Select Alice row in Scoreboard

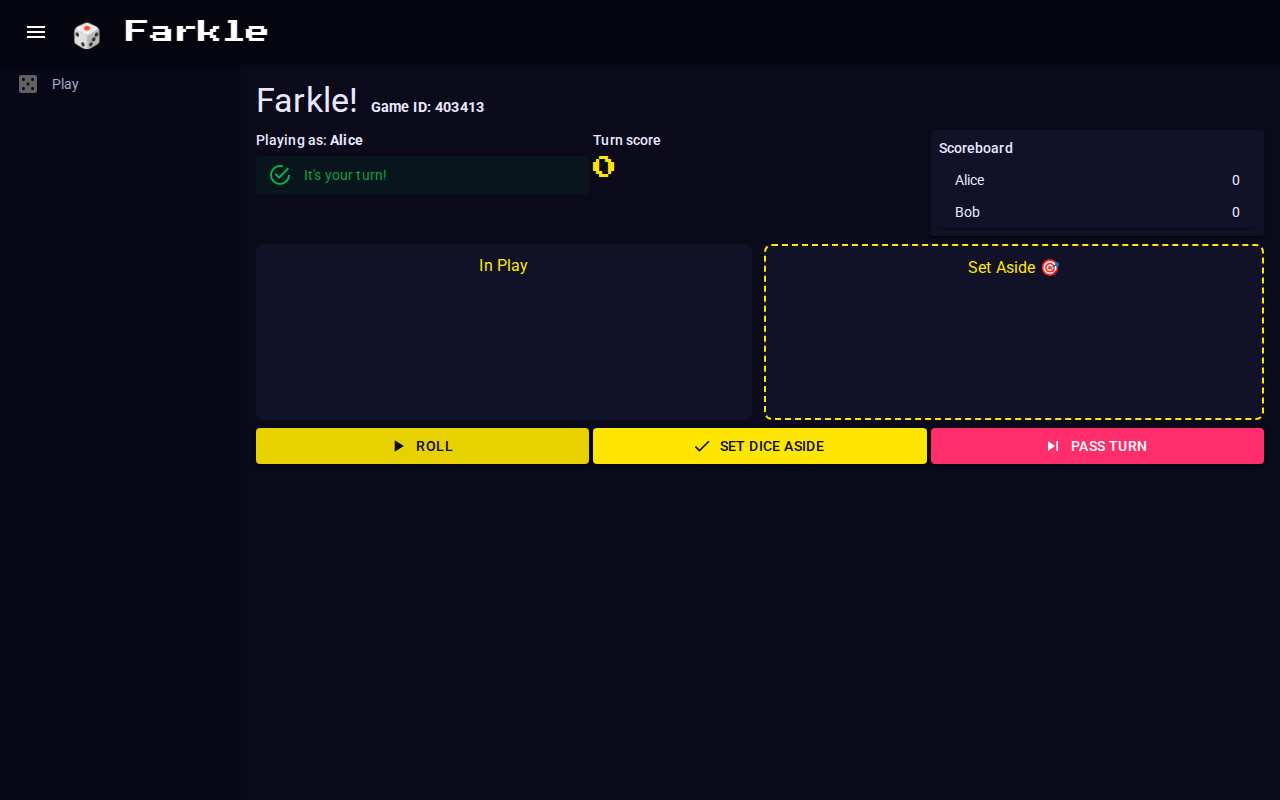[1097, 180]
